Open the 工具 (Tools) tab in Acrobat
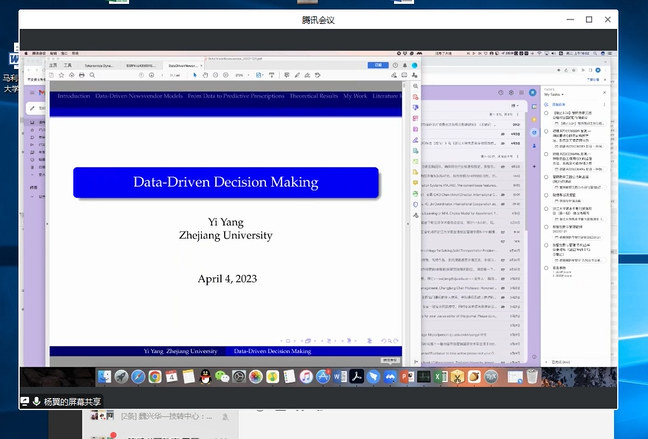Viewport: 648px width, 439px height. 68,64
